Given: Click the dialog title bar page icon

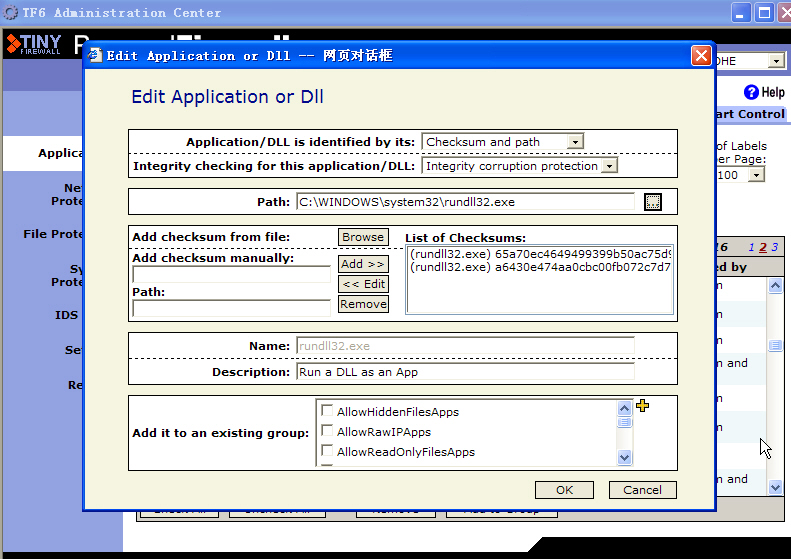Looking at the screenshot, I should 95,56.
